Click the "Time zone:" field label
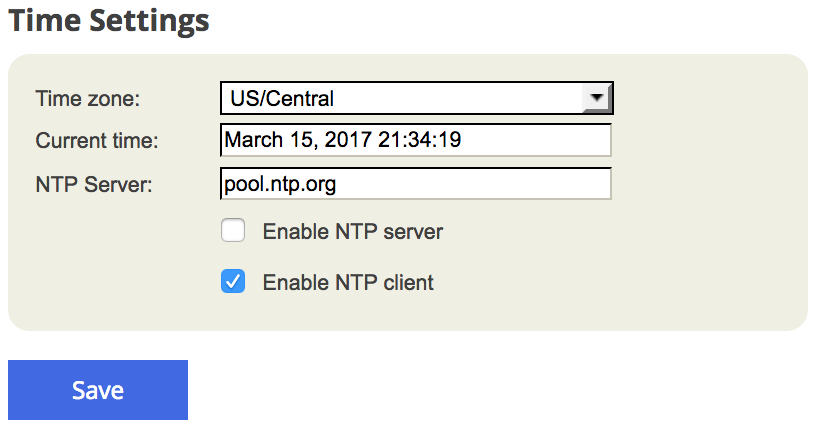 pyautogui.click(x=88, y=99)
